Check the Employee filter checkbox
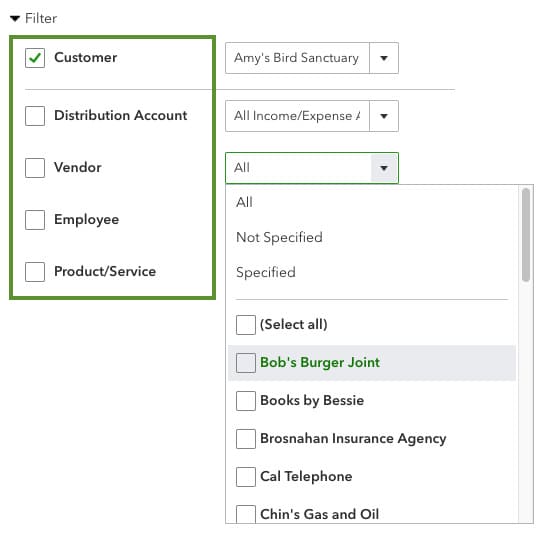This screenshot has width=544, height=537. (x=35, y=220)
